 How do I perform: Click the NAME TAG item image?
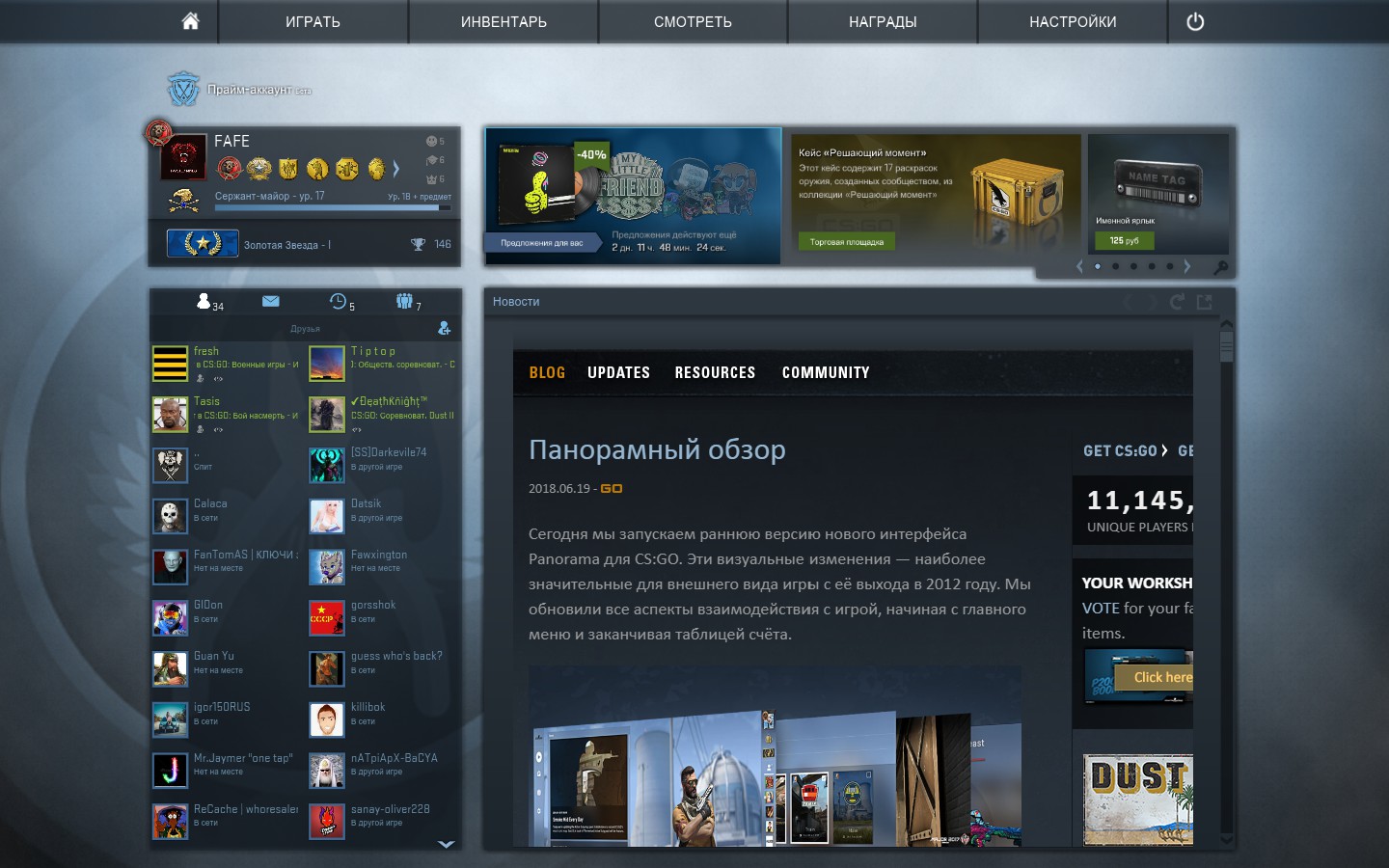[x=1158, y=183]
